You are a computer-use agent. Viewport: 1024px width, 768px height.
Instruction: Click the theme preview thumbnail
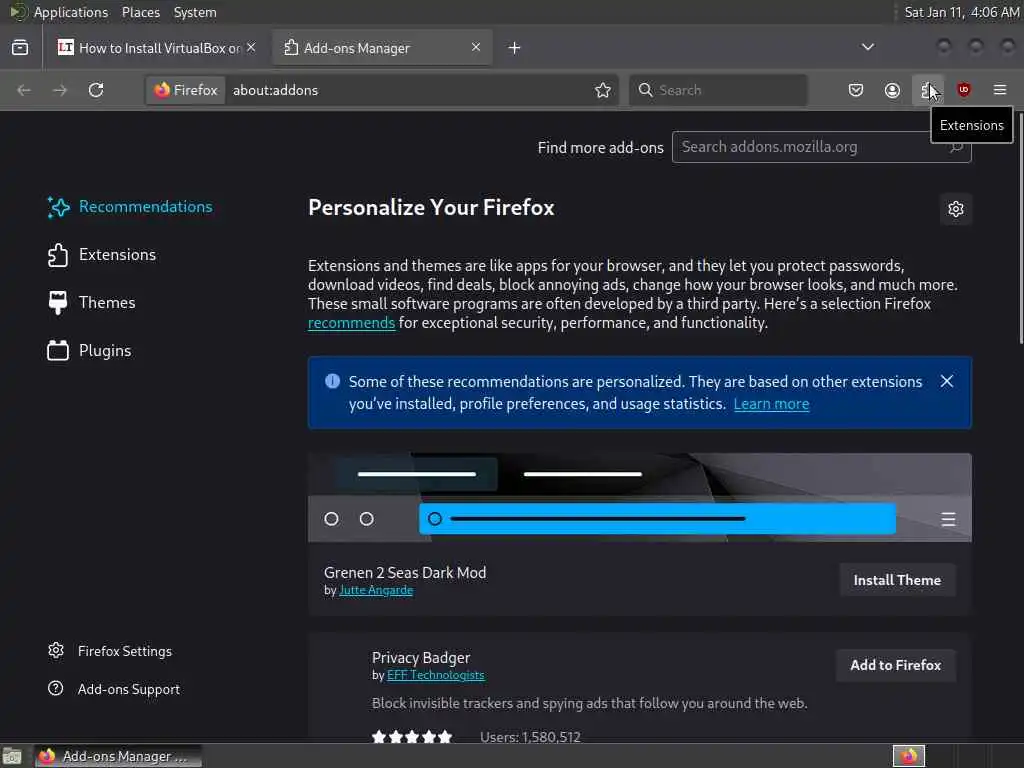tap(639, 498)
